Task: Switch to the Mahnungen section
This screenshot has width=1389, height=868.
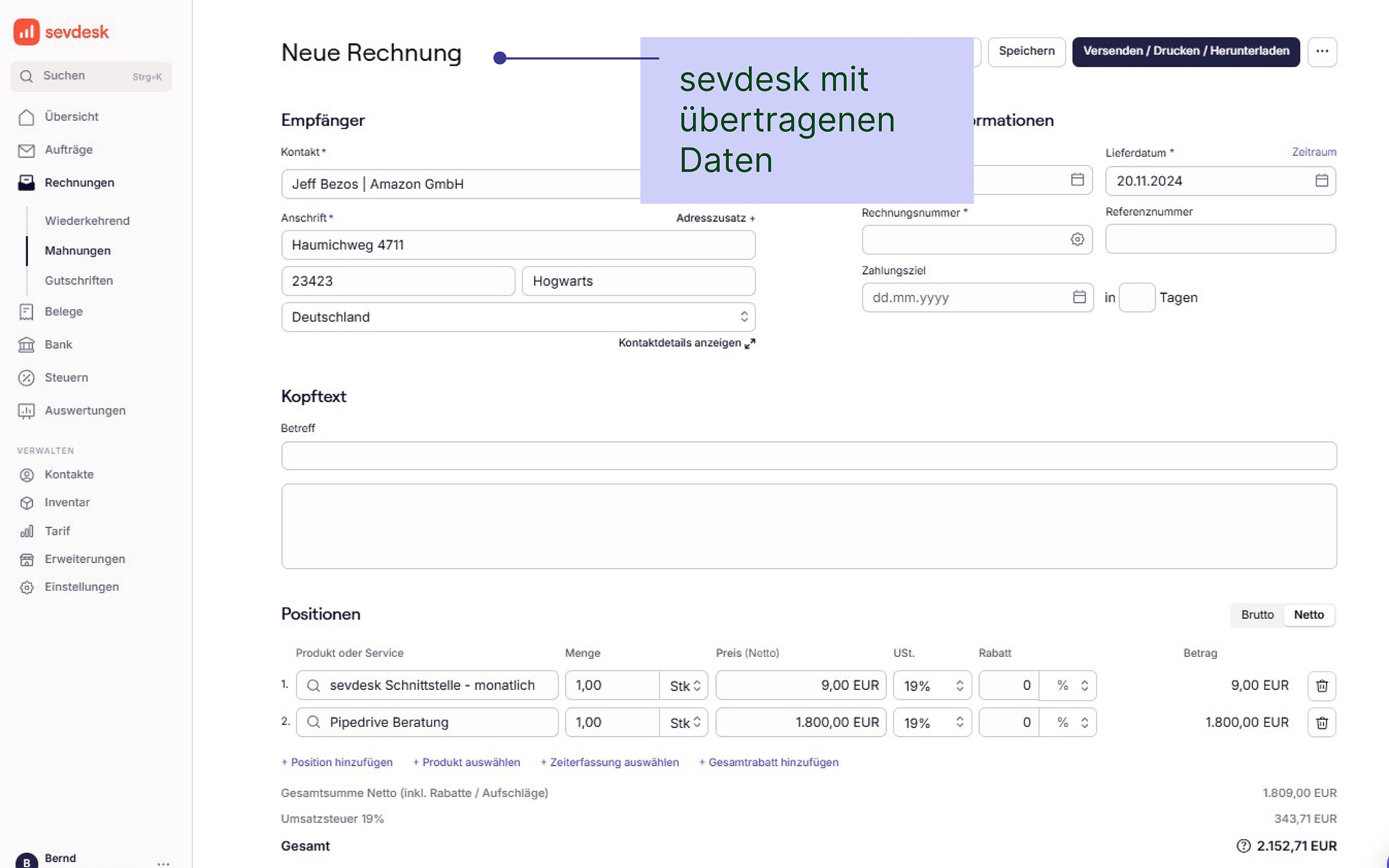Action: (78, 250)
